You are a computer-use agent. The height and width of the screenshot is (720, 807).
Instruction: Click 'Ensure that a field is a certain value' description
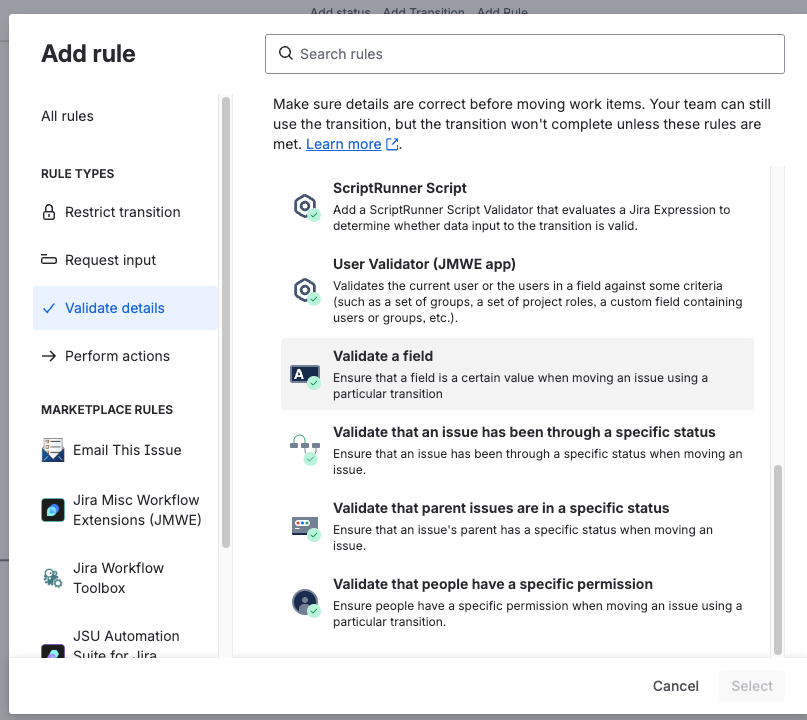click(x=520, y=385)
